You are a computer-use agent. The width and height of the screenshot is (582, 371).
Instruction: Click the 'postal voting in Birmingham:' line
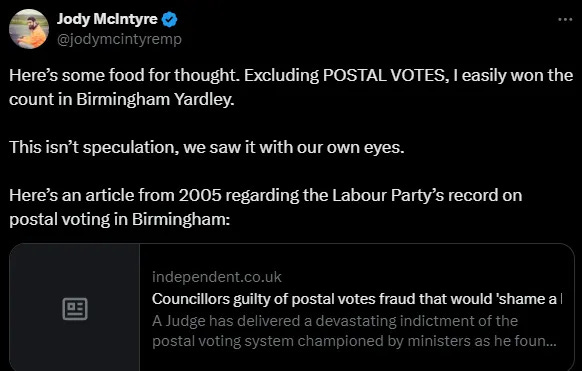[x=120, y=219]
